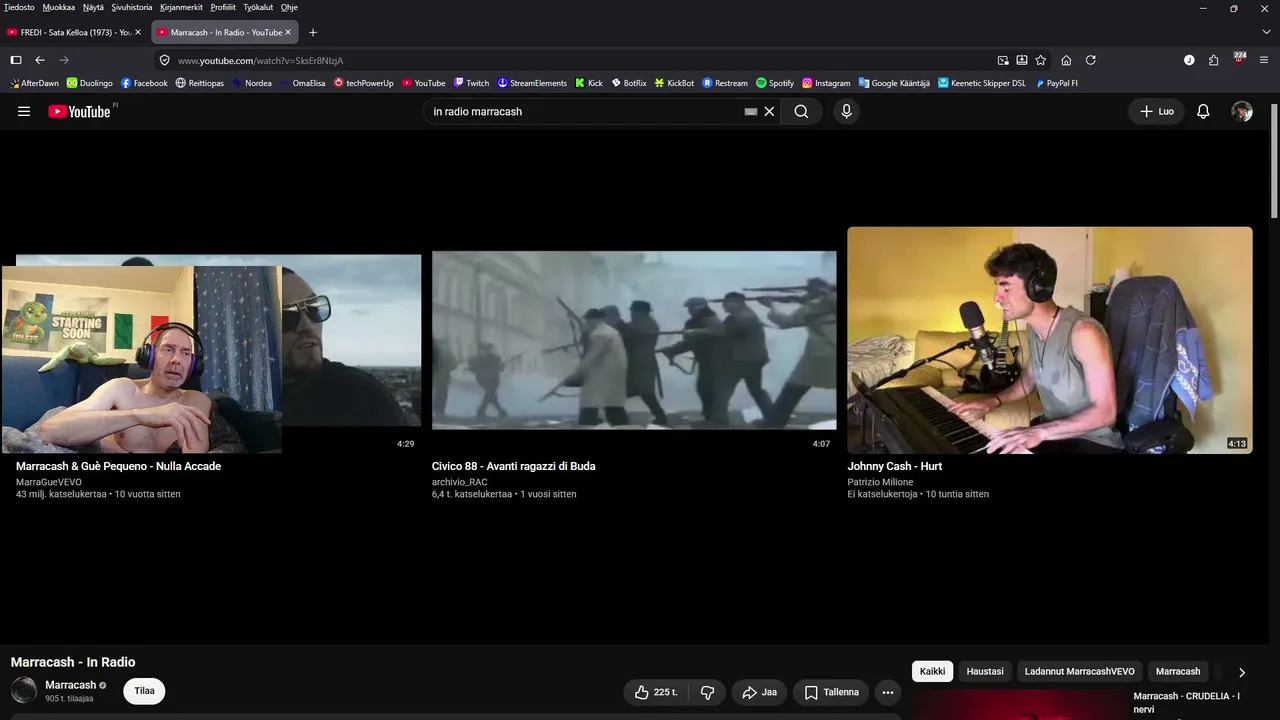Start voice search with the microphone
Viewport: 1280px width, 720px height.
pyautogui.click(x=846, y=111)
